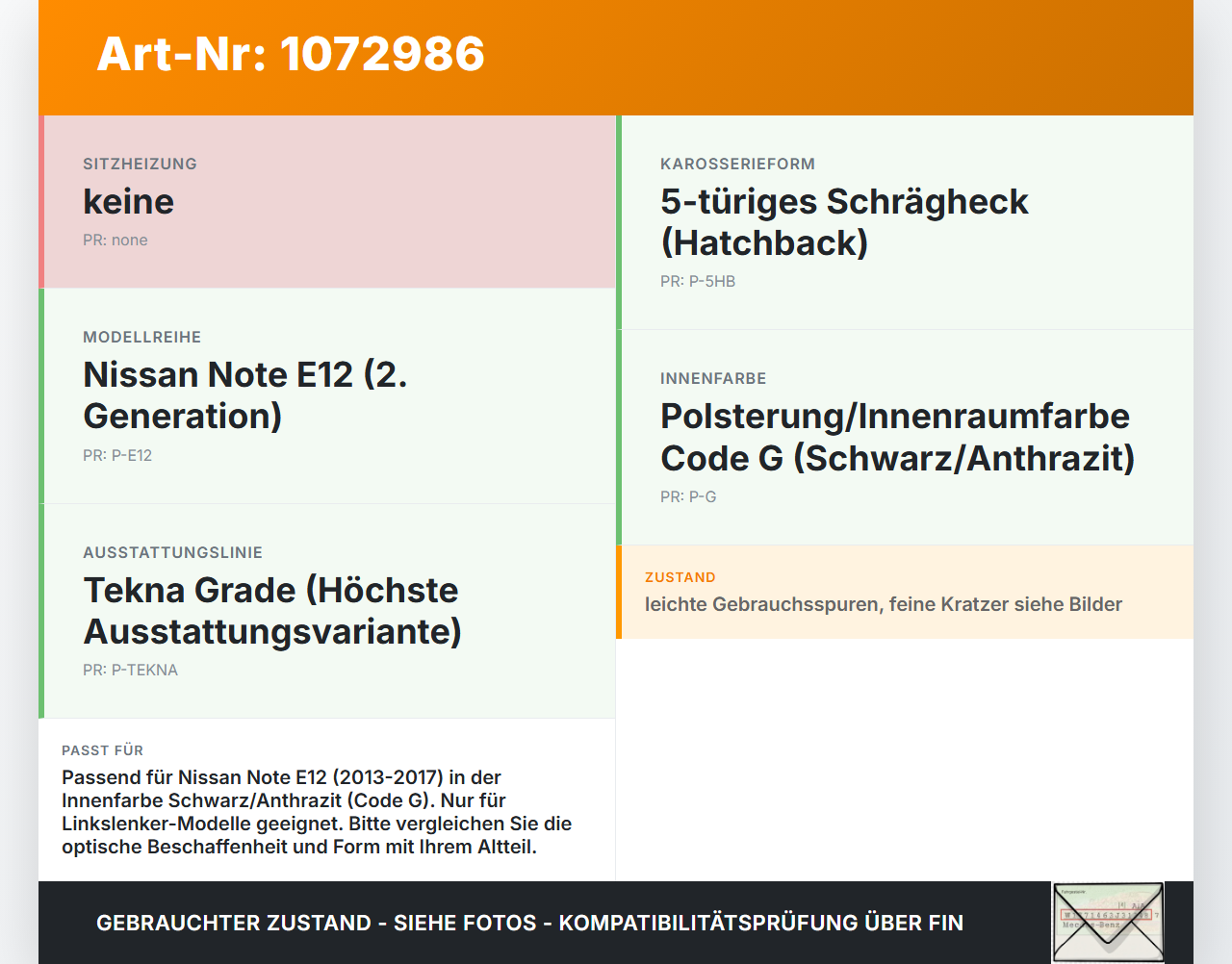Screen dimensions: 1232x964
Task: Click the orange Zustand condition box
Action: point(905,592)
